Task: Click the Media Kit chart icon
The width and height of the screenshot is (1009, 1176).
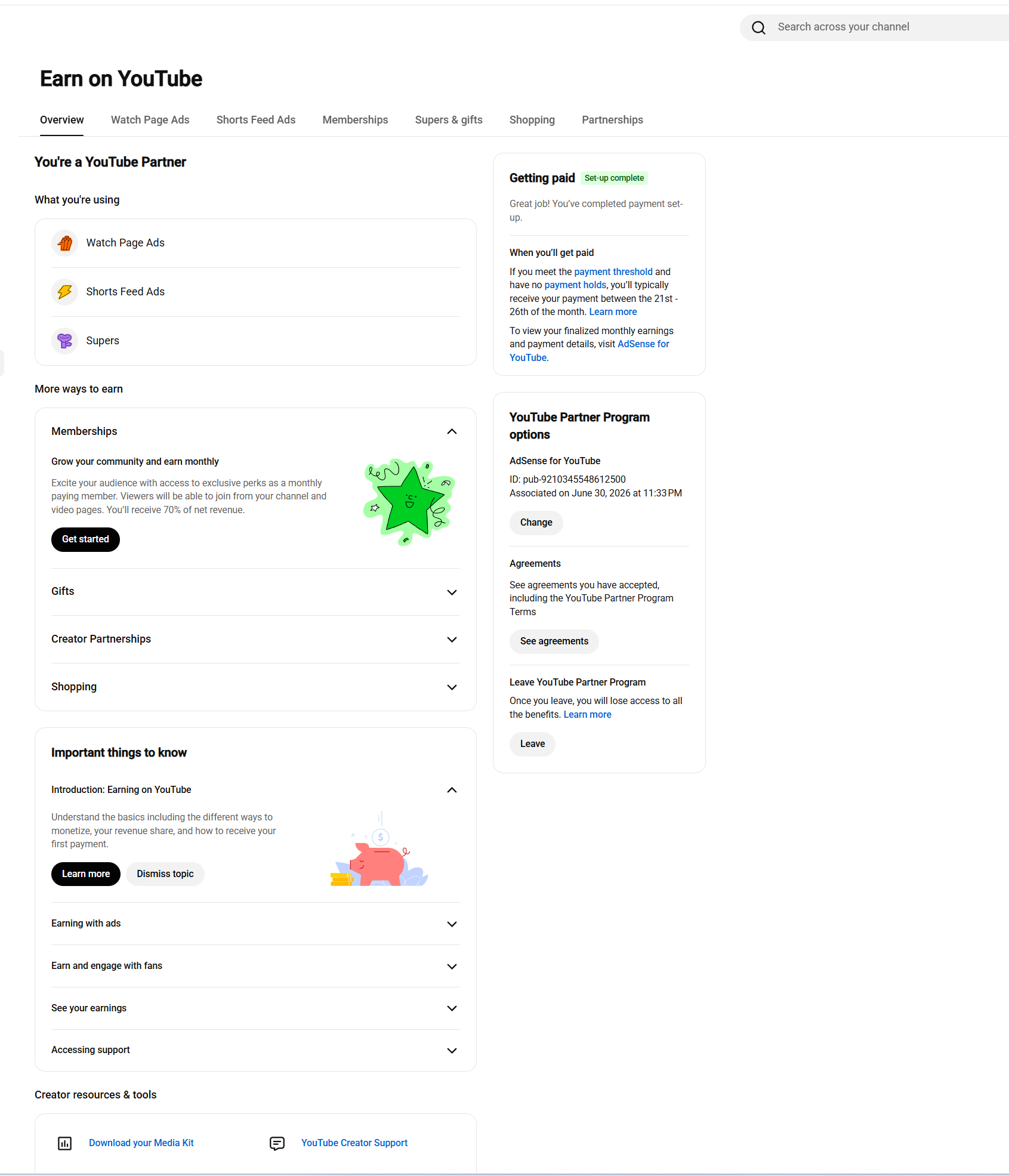Action: point(64,1143)
